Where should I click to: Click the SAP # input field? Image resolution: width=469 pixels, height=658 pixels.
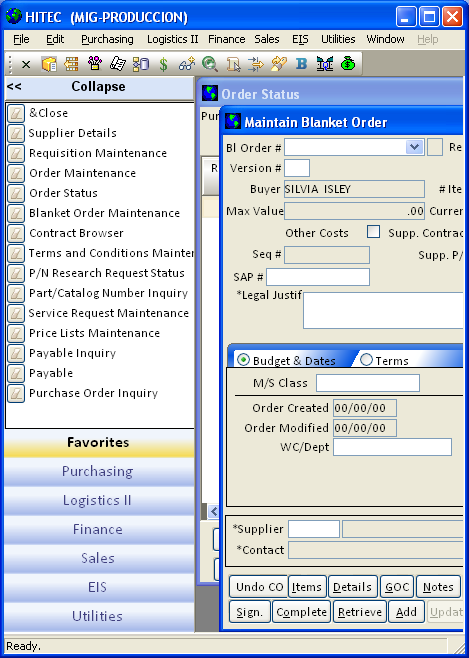[x=318, y=277]
